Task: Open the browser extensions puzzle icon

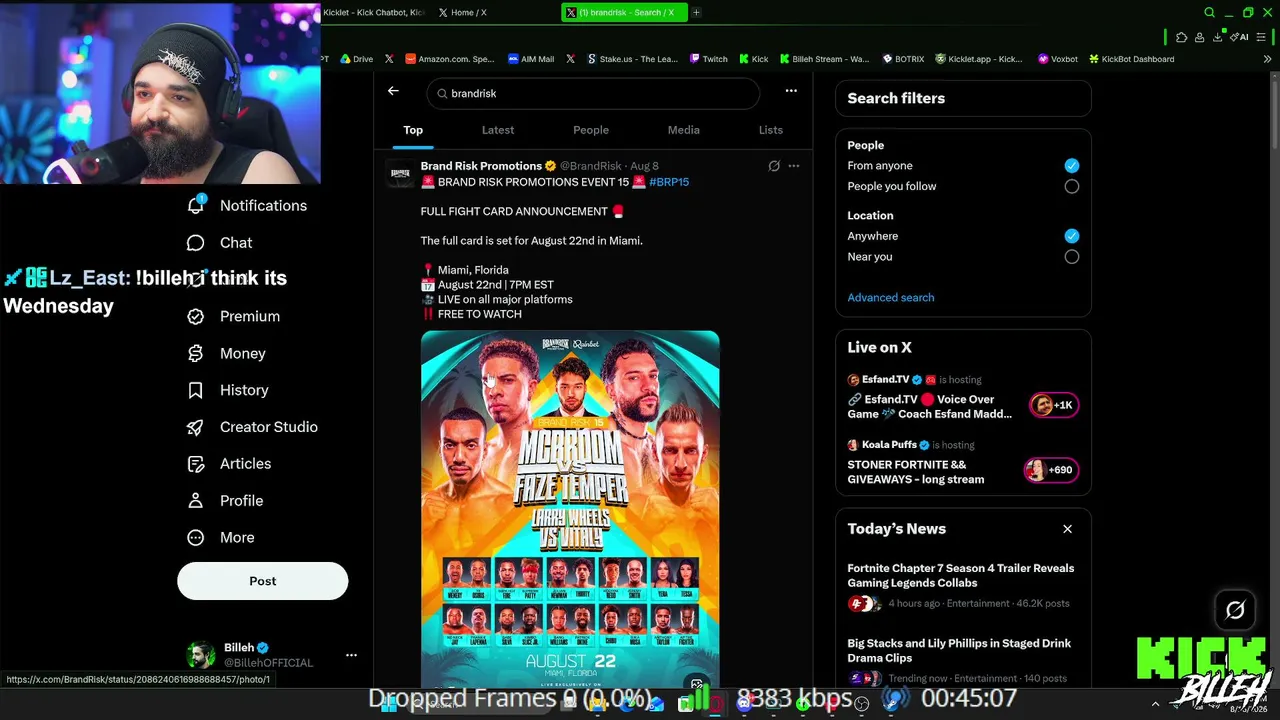Action: point(1181,37)
